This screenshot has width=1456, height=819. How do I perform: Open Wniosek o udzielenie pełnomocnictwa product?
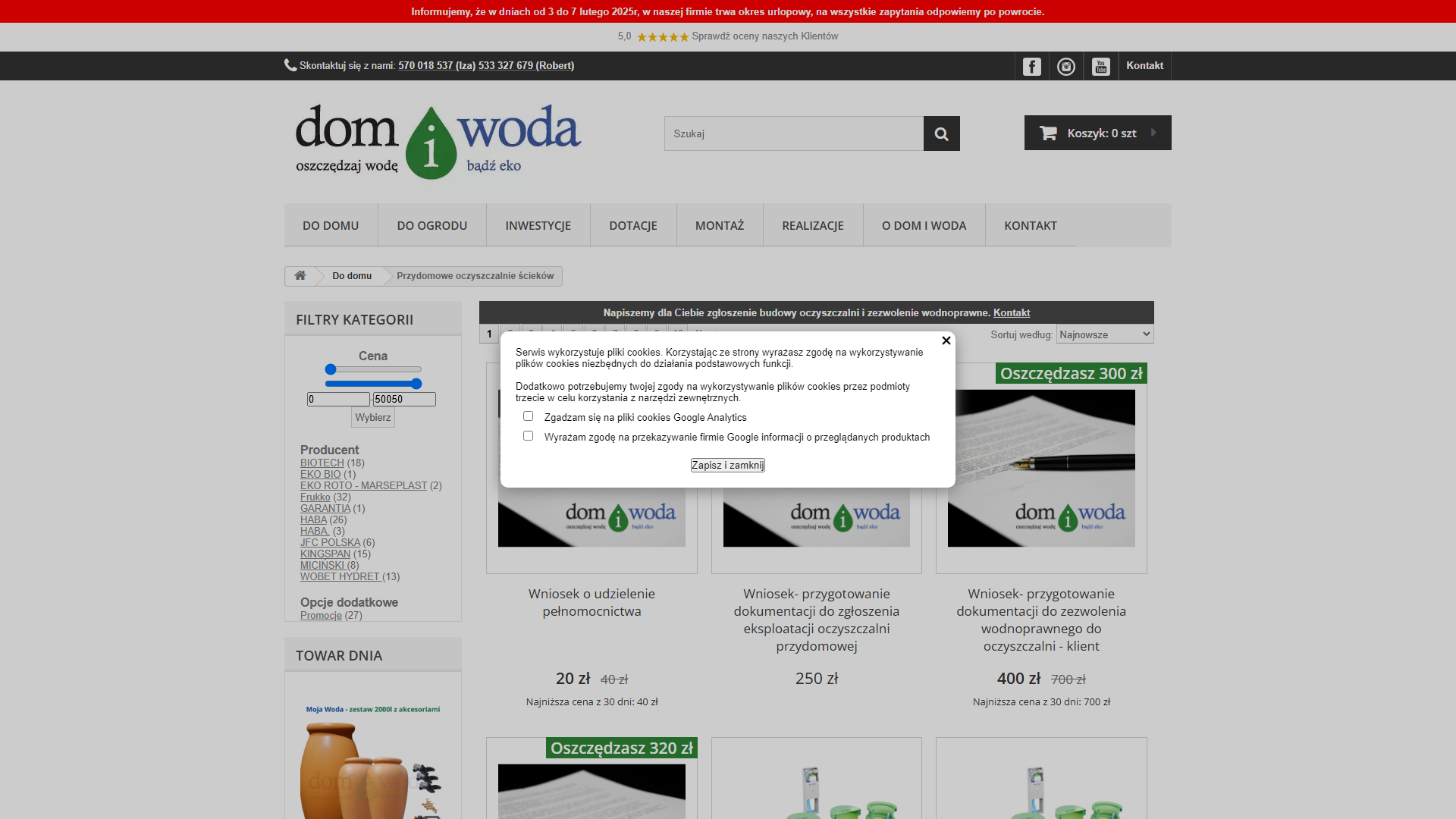[591, 602]
